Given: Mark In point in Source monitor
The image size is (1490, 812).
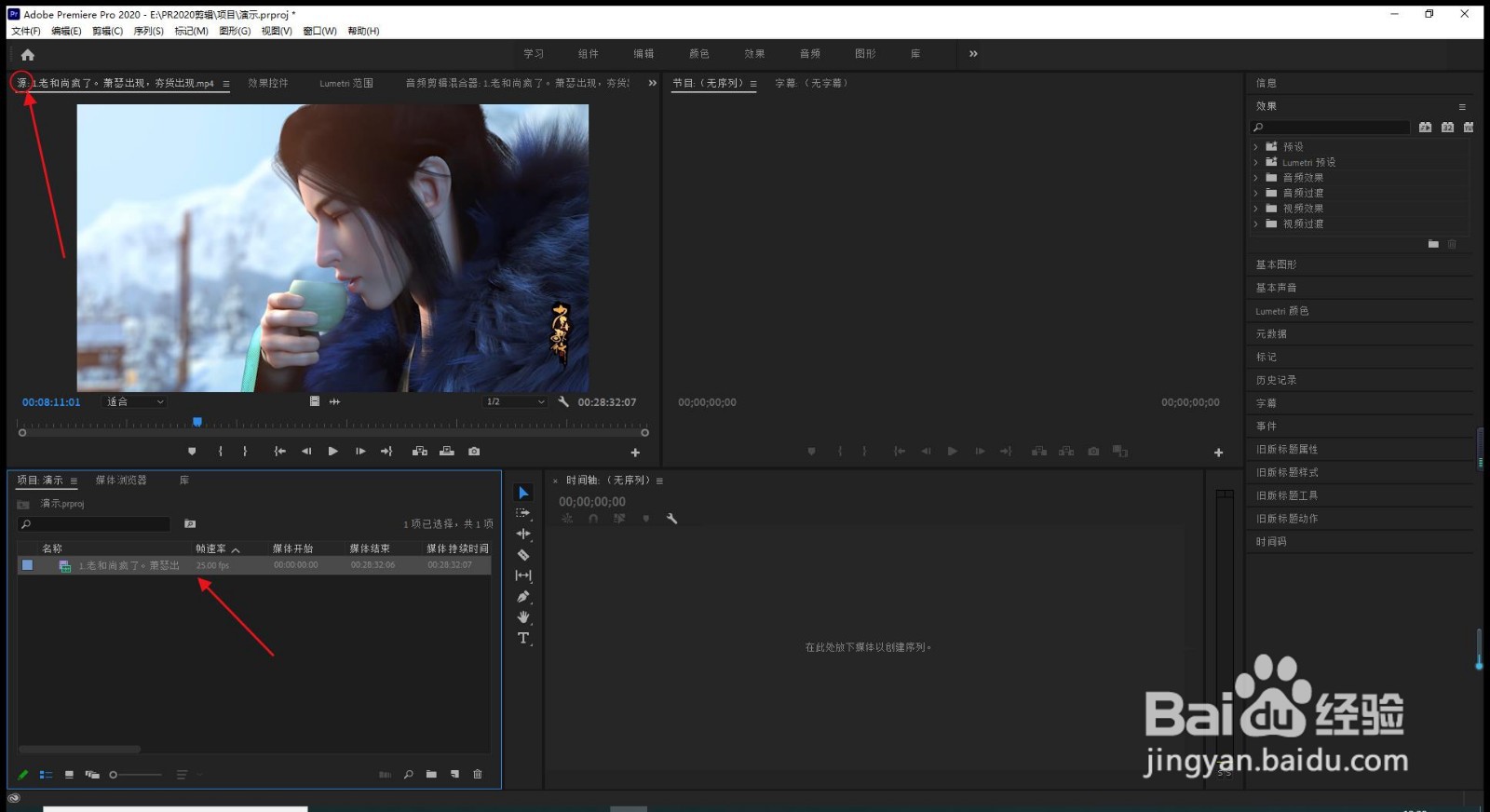Looking at the screenshot, I should 221,452.
